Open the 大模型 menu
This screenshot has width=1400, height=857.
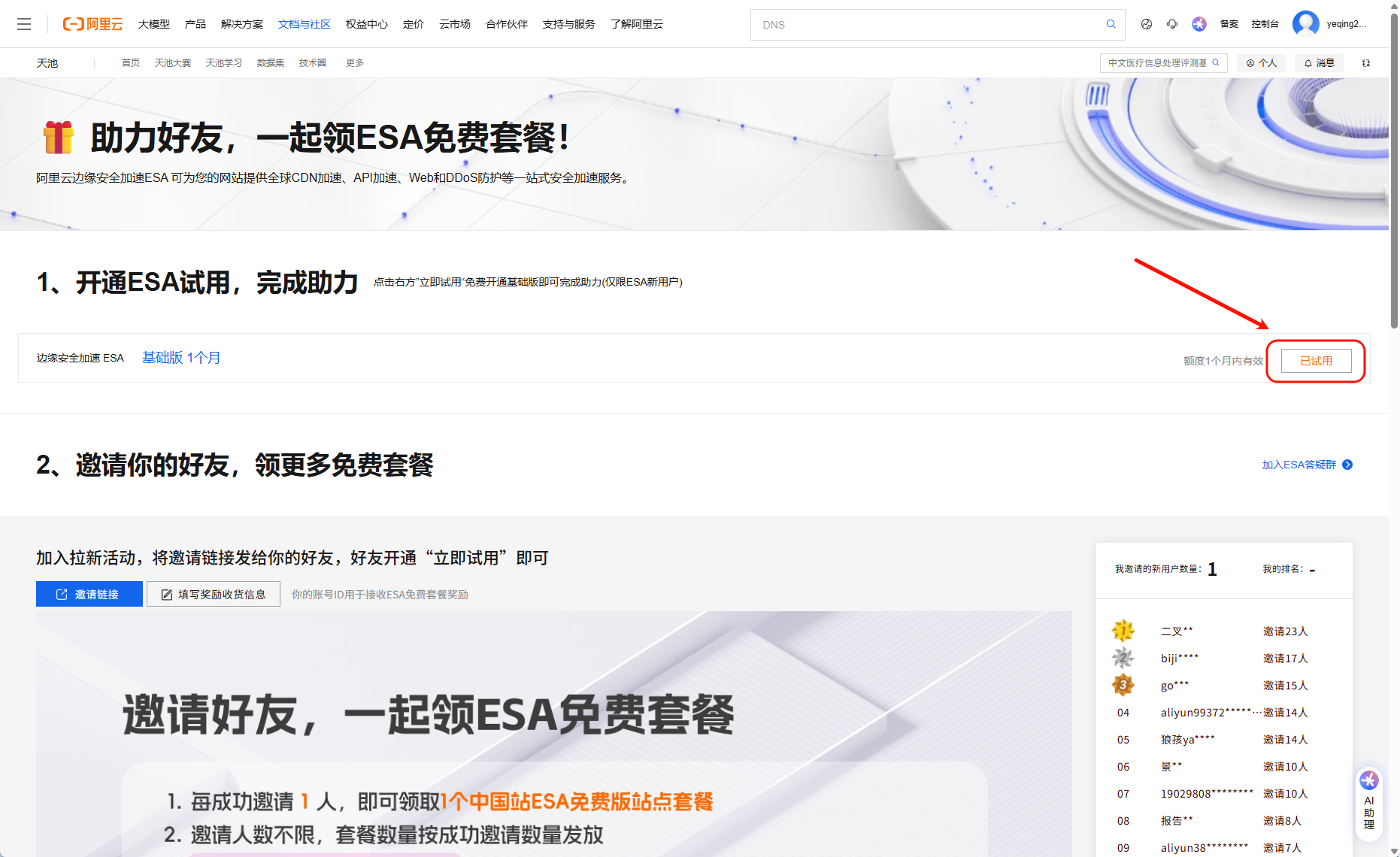click(x=154, y=24)
